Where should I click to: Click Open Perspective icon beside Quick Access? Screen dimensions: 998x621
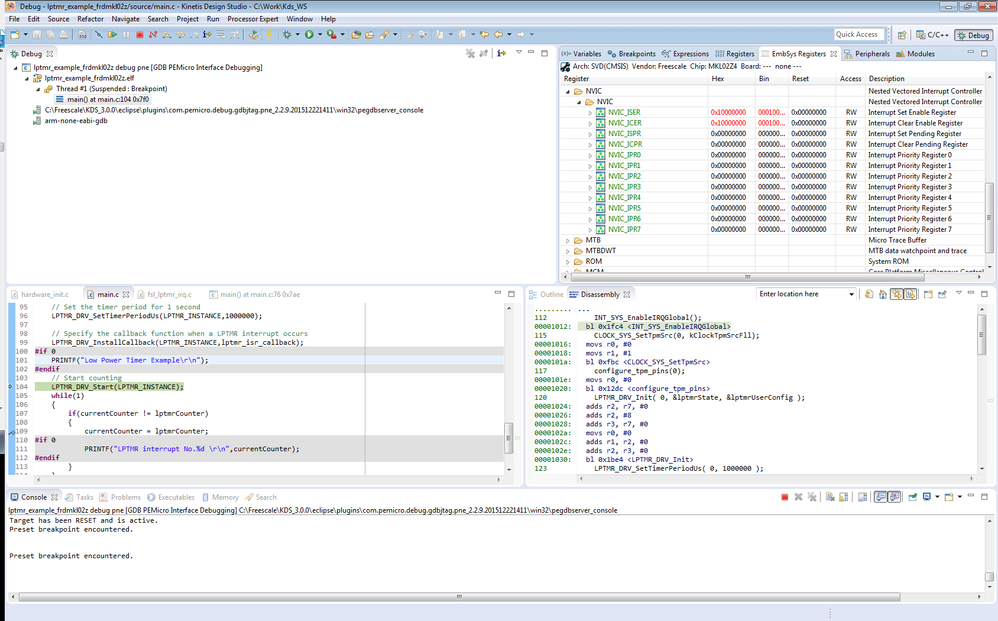click(902, 35)
